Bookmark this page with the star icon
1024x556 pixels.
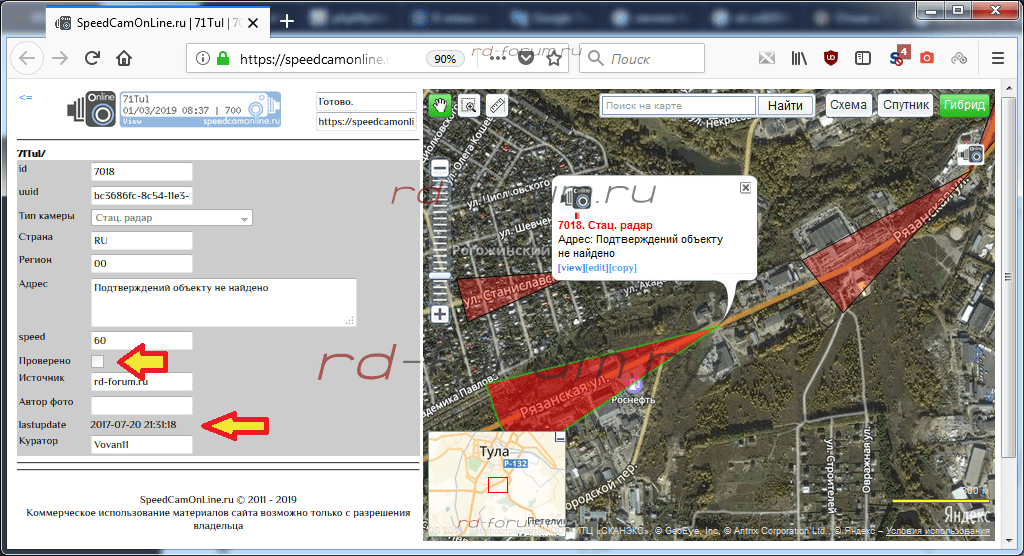554,58
